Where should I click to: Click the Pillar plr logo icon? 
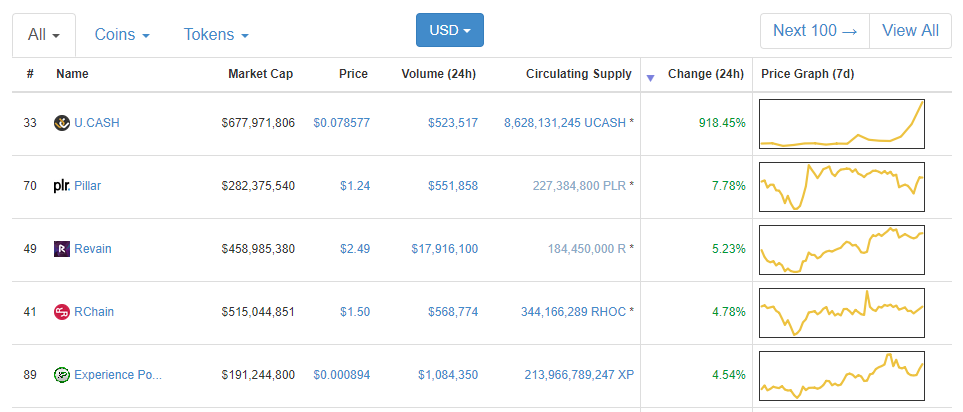click(62, 186)
